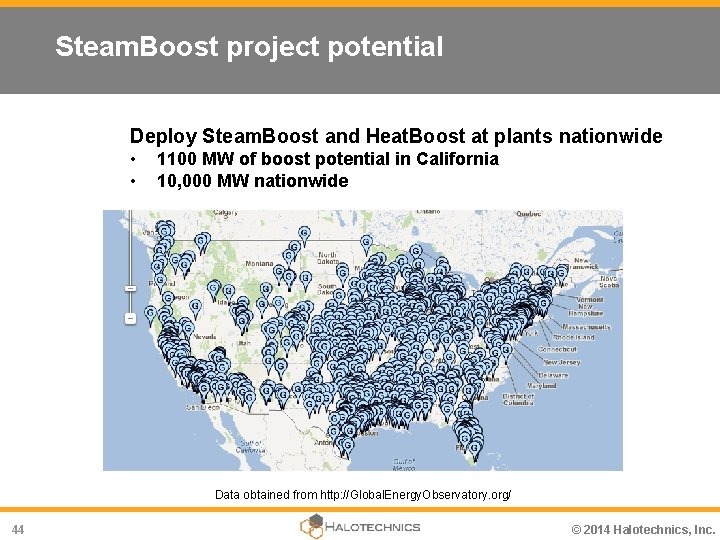This screenshot has height=540, width=720.
Task: Click the Maryland map label
Action: 541,386
